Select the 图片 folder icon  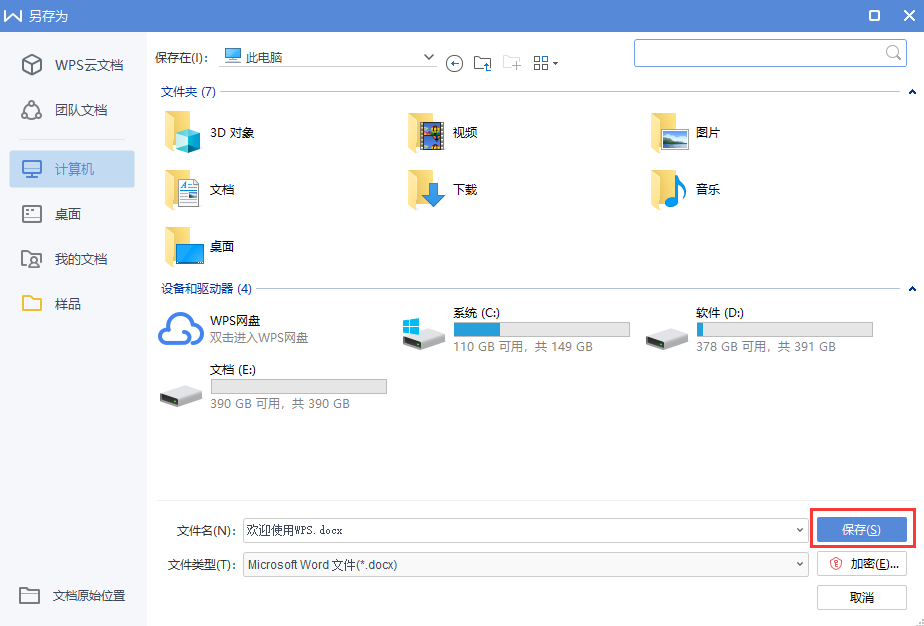click(669, 133)
